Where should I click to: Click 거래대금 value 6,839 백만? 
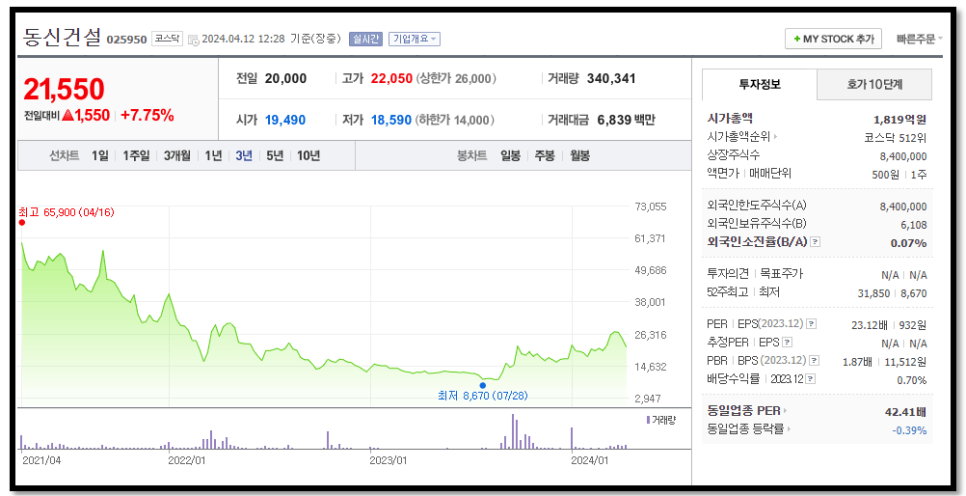pos(626,120)
